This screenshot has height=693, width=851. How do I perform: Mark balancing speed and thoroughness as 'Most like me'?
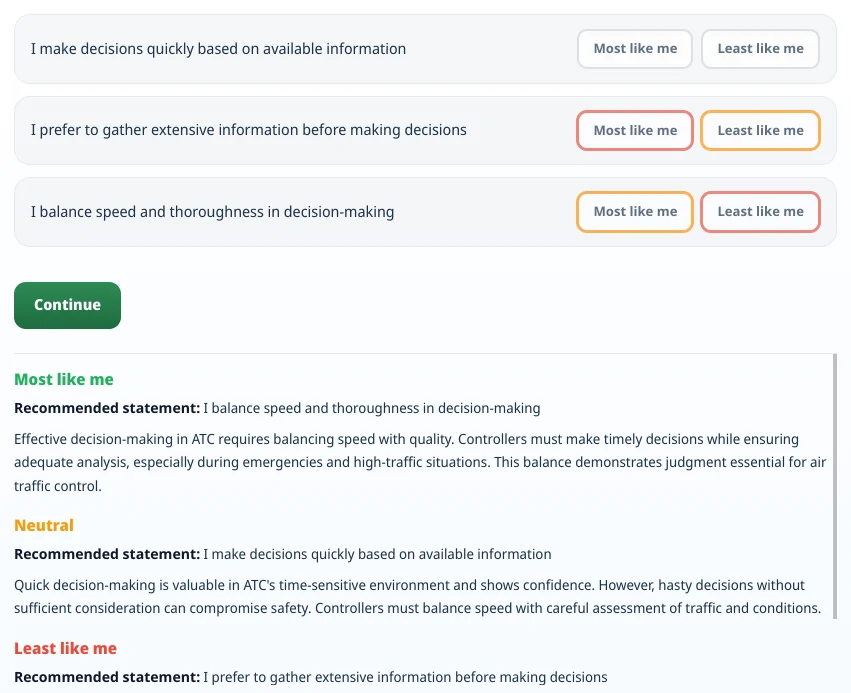click(634, 212)
